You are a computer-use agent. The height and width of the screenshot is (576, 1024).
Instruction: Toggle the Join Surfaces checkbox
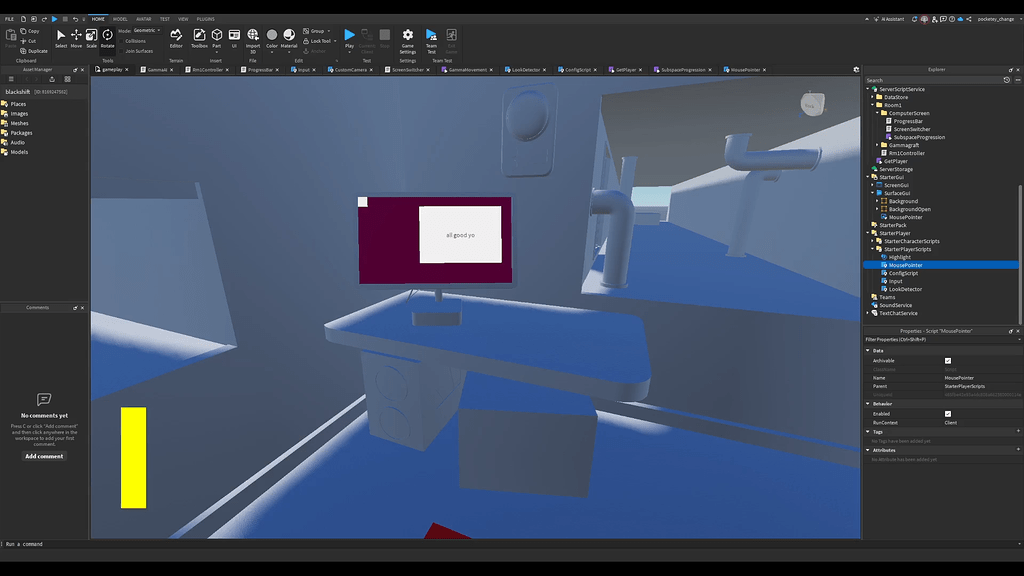tap(121, 51)
